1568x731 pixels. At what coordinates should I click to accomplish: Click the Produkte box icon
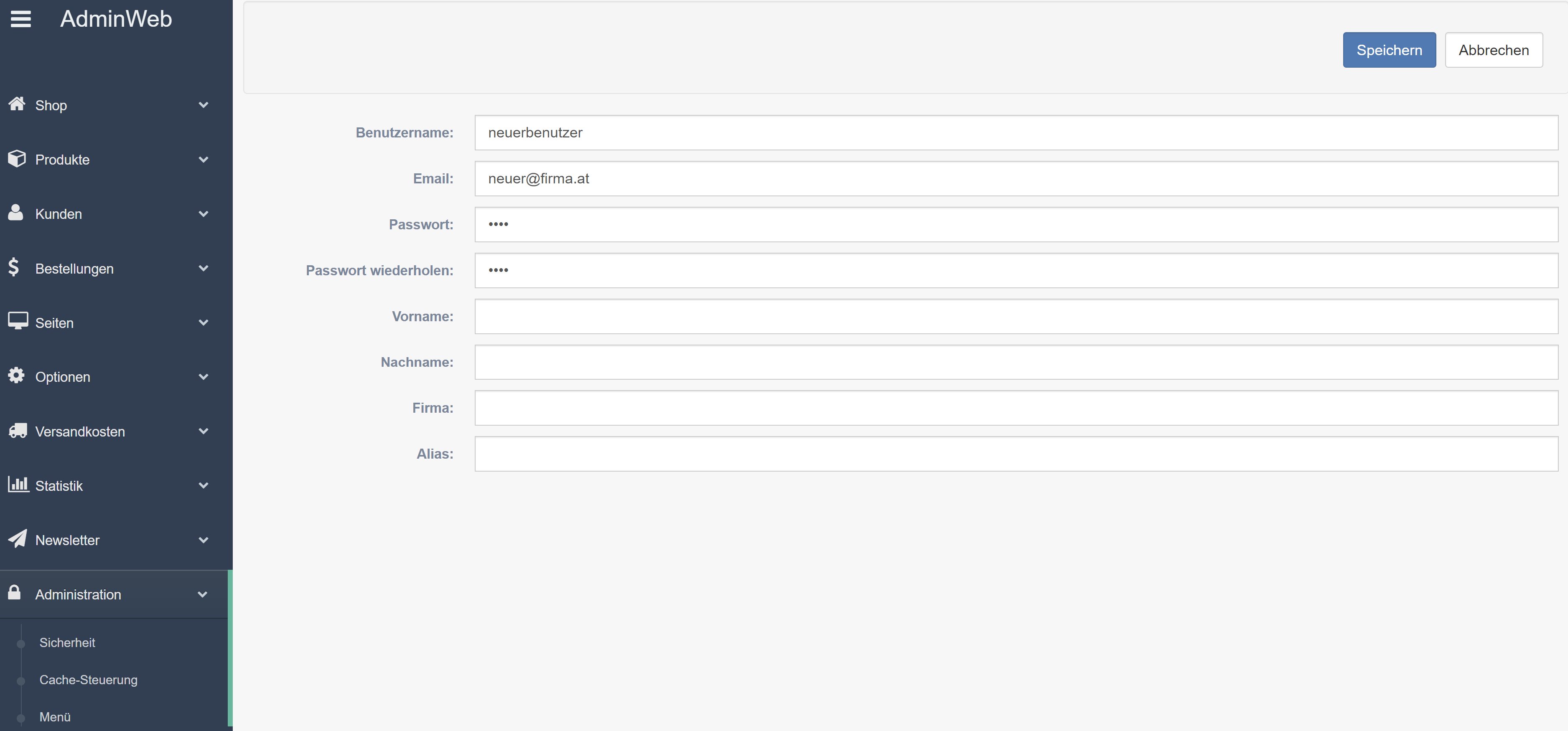pos(17,158)
